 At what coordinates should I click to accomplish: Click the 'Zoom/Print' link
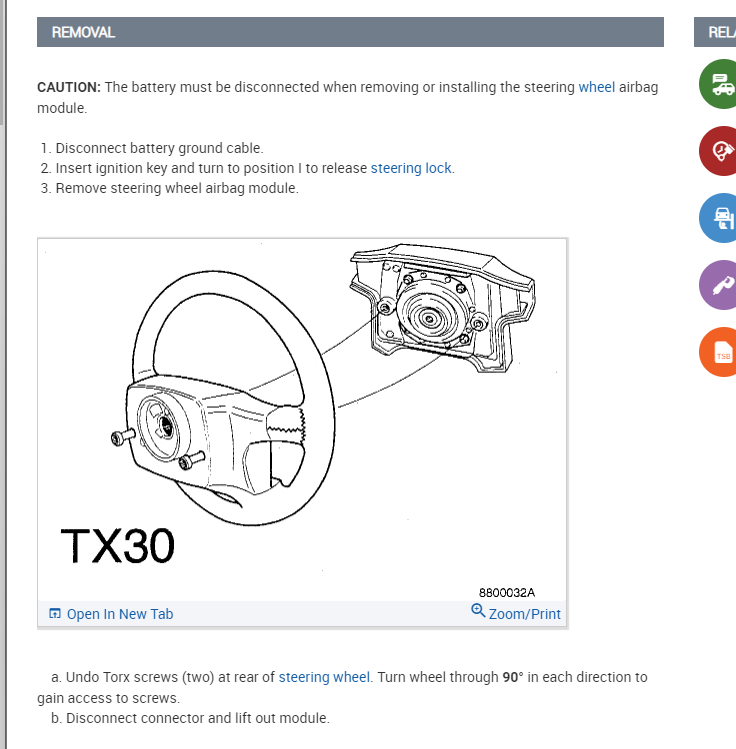point(524,614)
